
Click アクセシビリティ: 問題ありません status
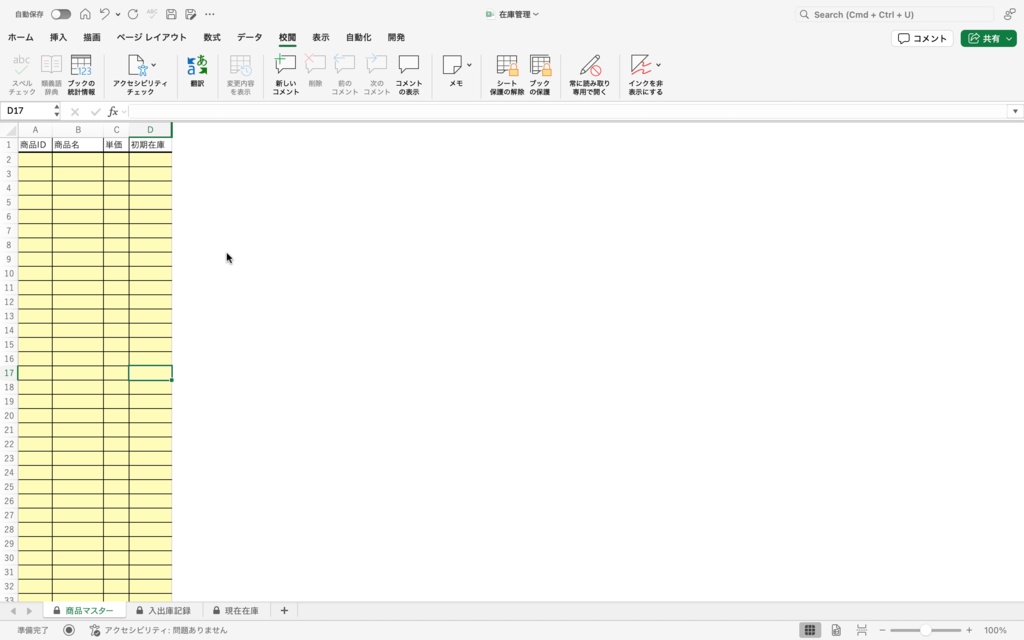[159, 630]
